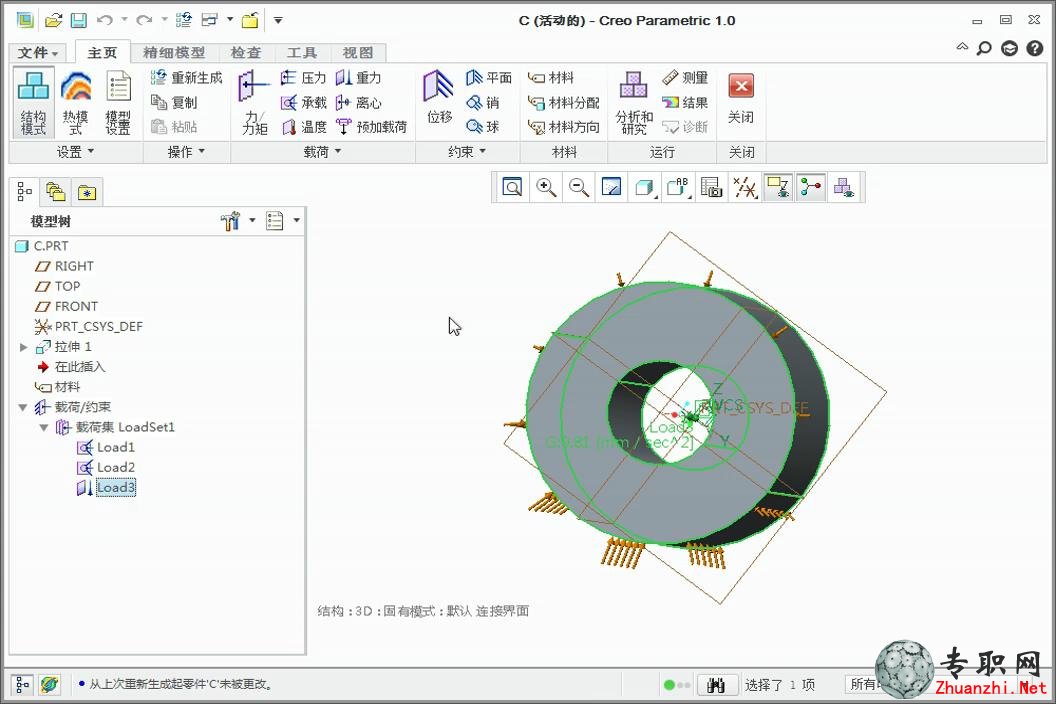The width and height of the screenshot is (1056, 704).
Task: Add a 承载 bearing load
Action: (303, 102)
